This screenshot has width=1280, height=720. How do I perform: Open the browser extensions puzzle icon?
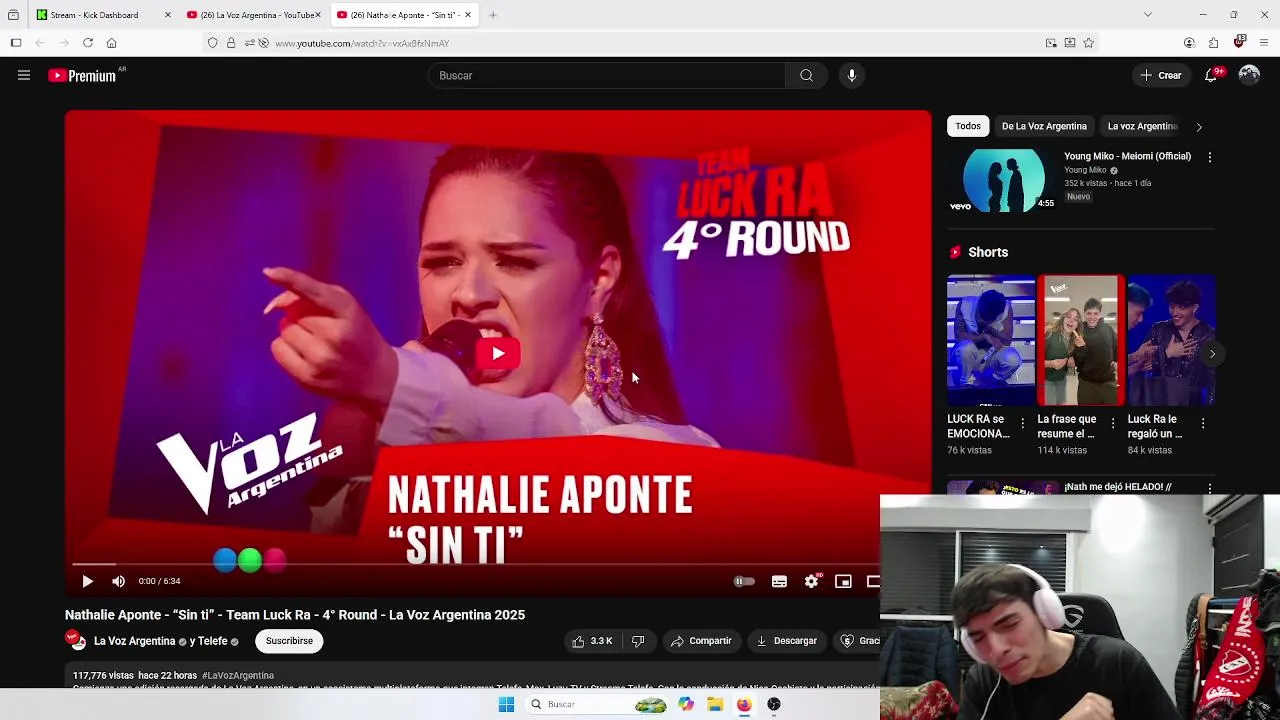click(x=1213, y=43)
